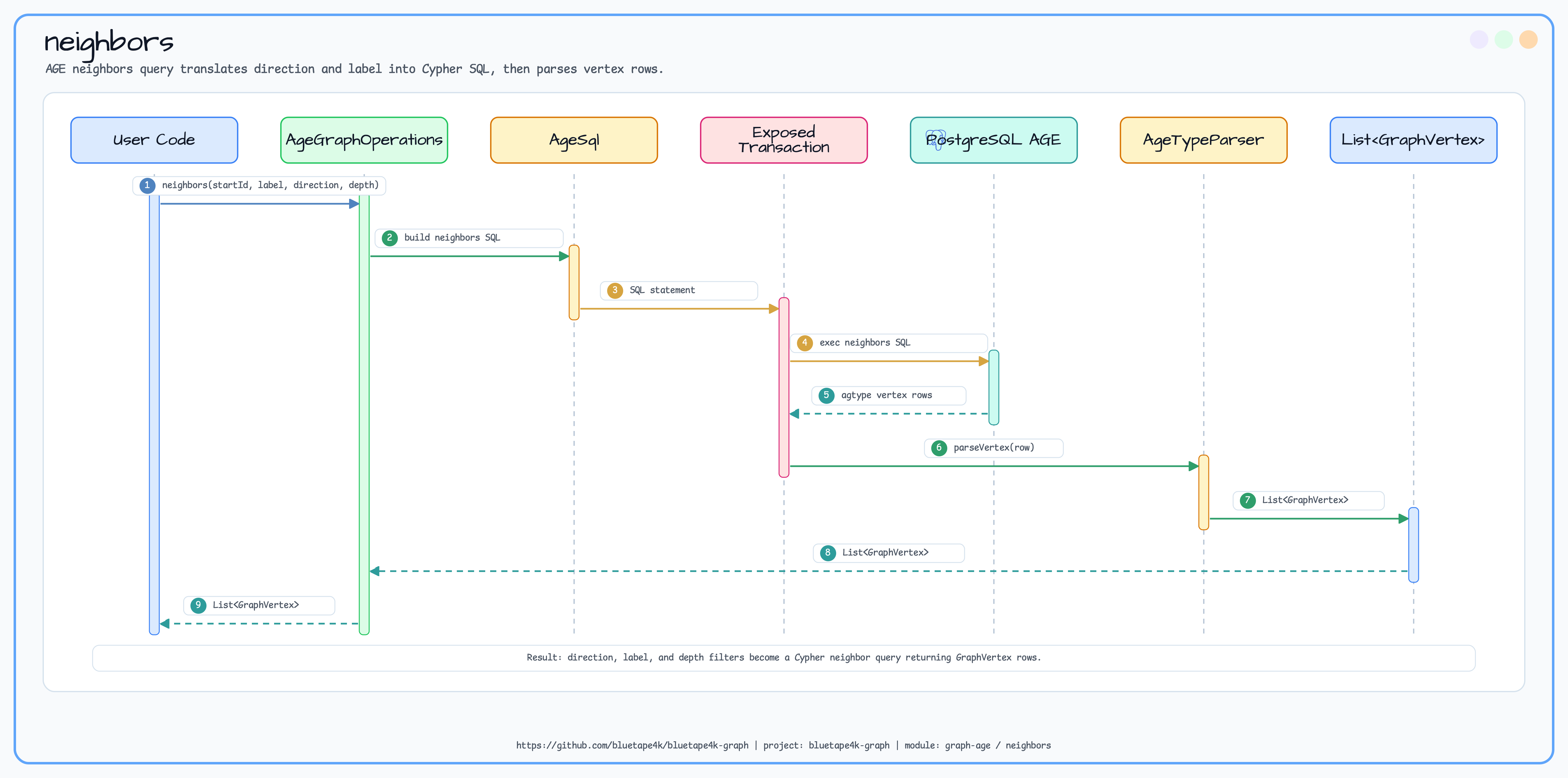Select the 'agtype vertex rows' message label
The width and height of the screenshot is (1568, 778).
(889, 395)
